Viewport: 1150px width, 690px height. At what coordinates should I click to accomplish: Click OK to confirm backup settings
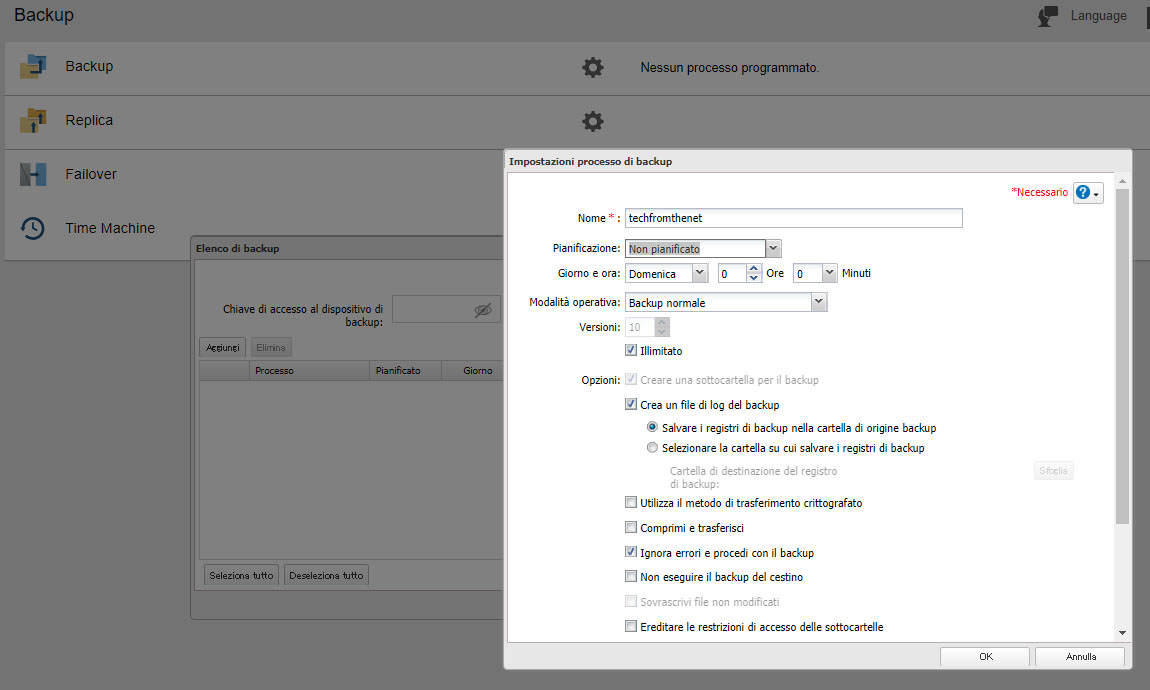point(985,657)
